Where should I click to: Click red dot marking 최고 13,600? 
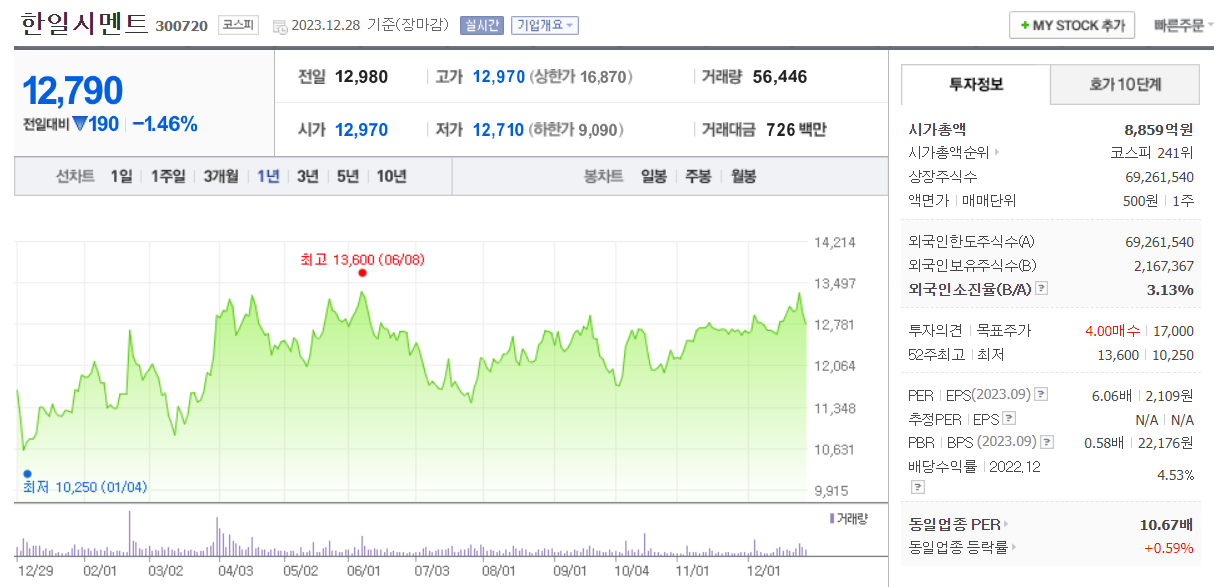point(362,272)
